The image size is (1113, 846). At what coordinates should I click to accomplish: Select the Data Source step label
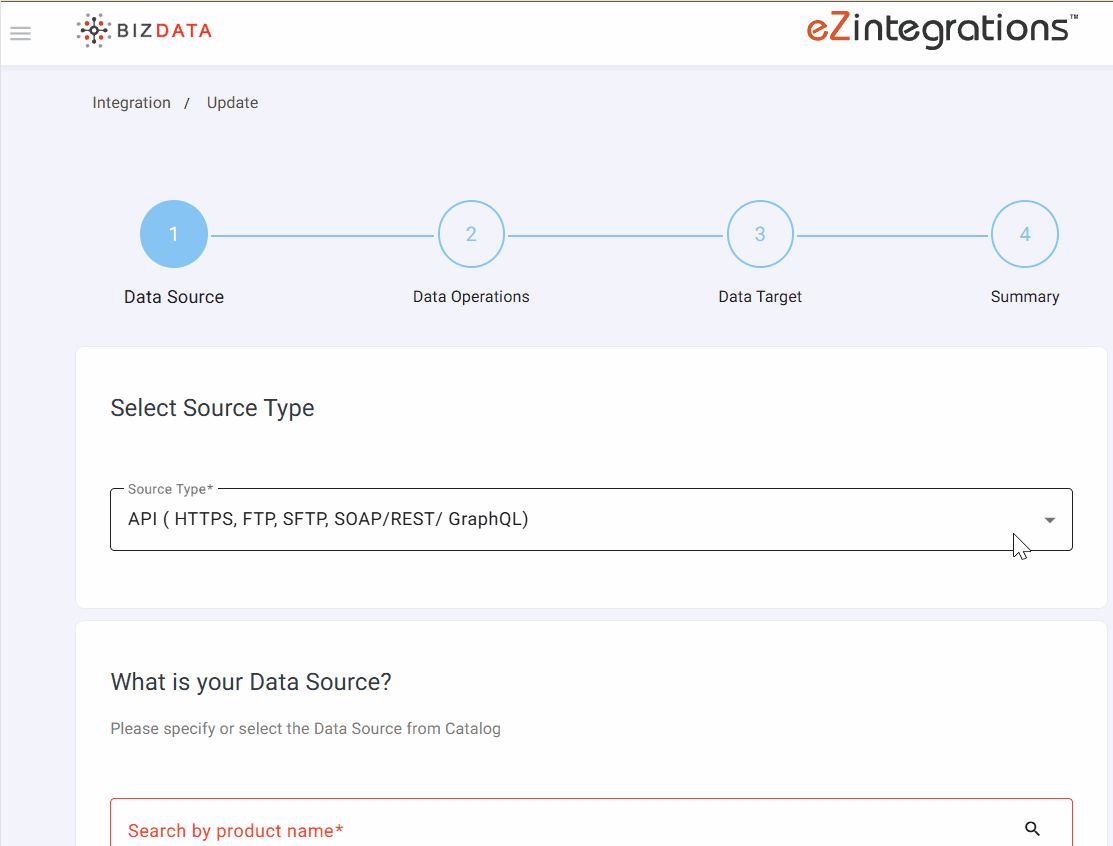(174, 297)
